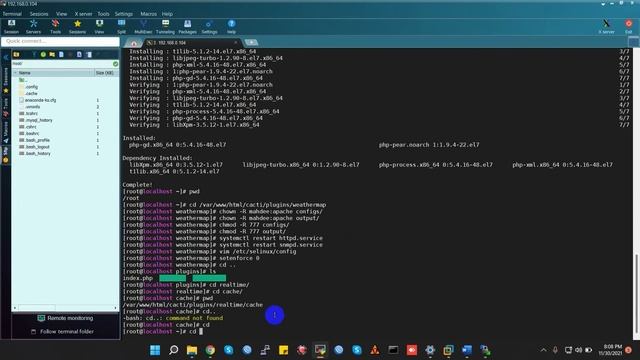
Task: Open Chrome from the taskbar
Action: click(x=210, y=350)
